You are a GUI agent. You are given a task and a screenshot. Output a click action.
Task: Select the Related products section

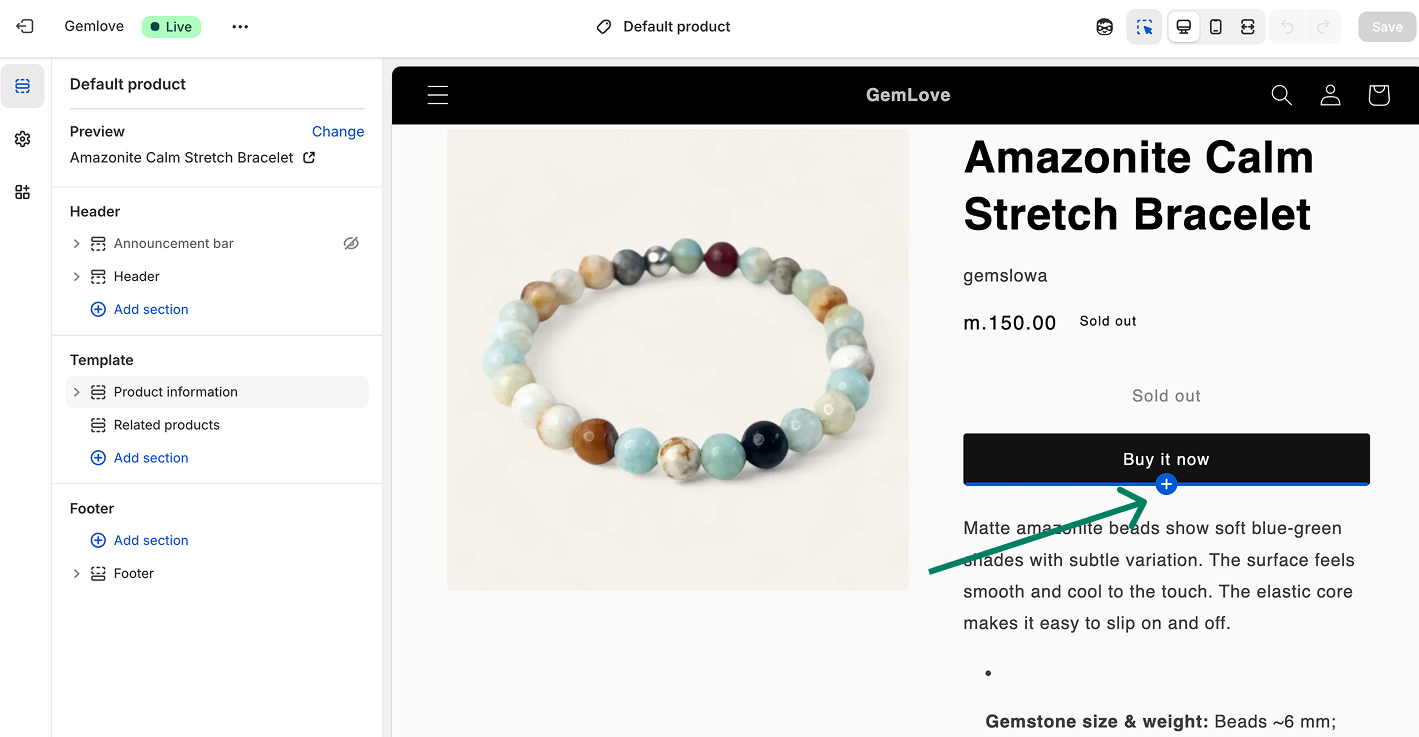166,425
